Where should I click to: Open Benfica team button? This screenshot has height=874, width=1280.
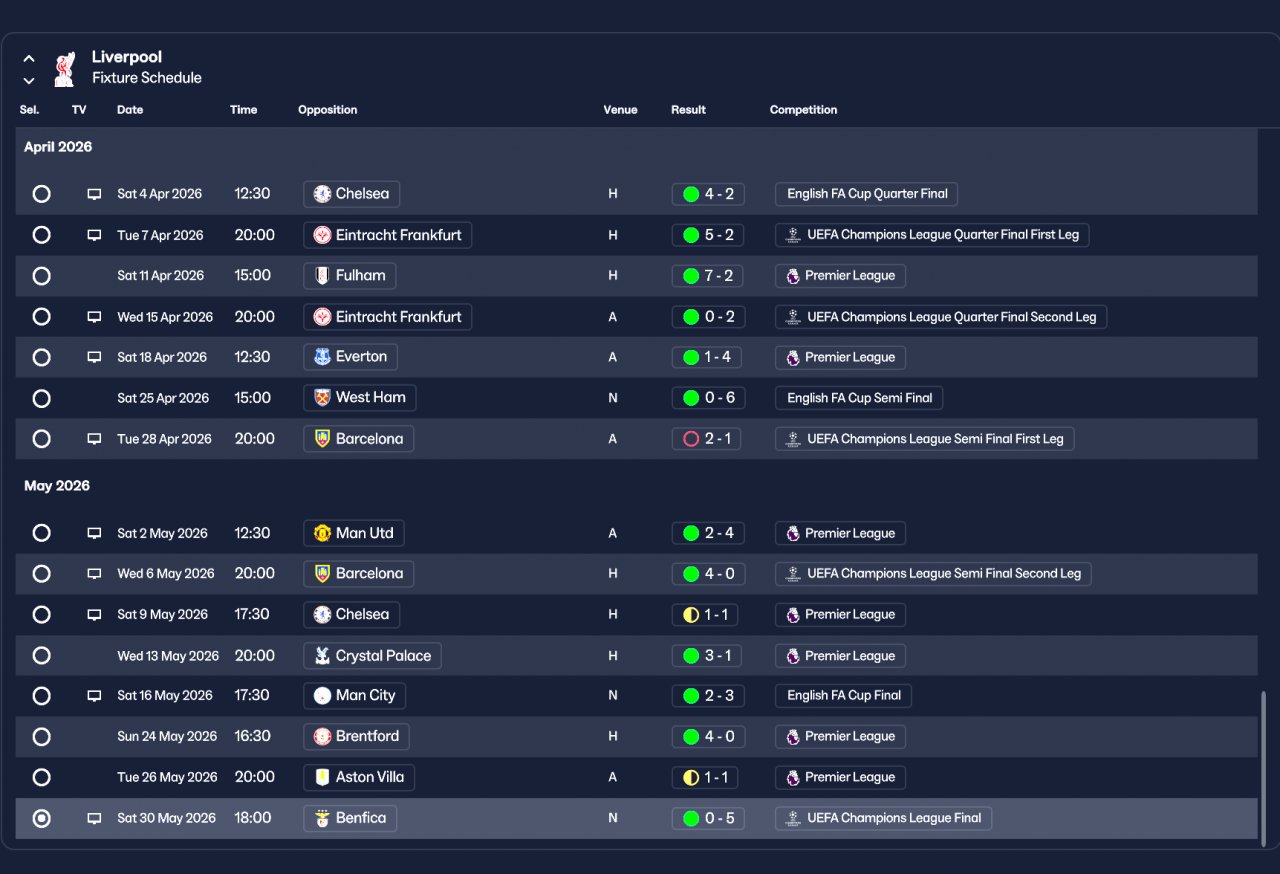click(x=350, y=818)
